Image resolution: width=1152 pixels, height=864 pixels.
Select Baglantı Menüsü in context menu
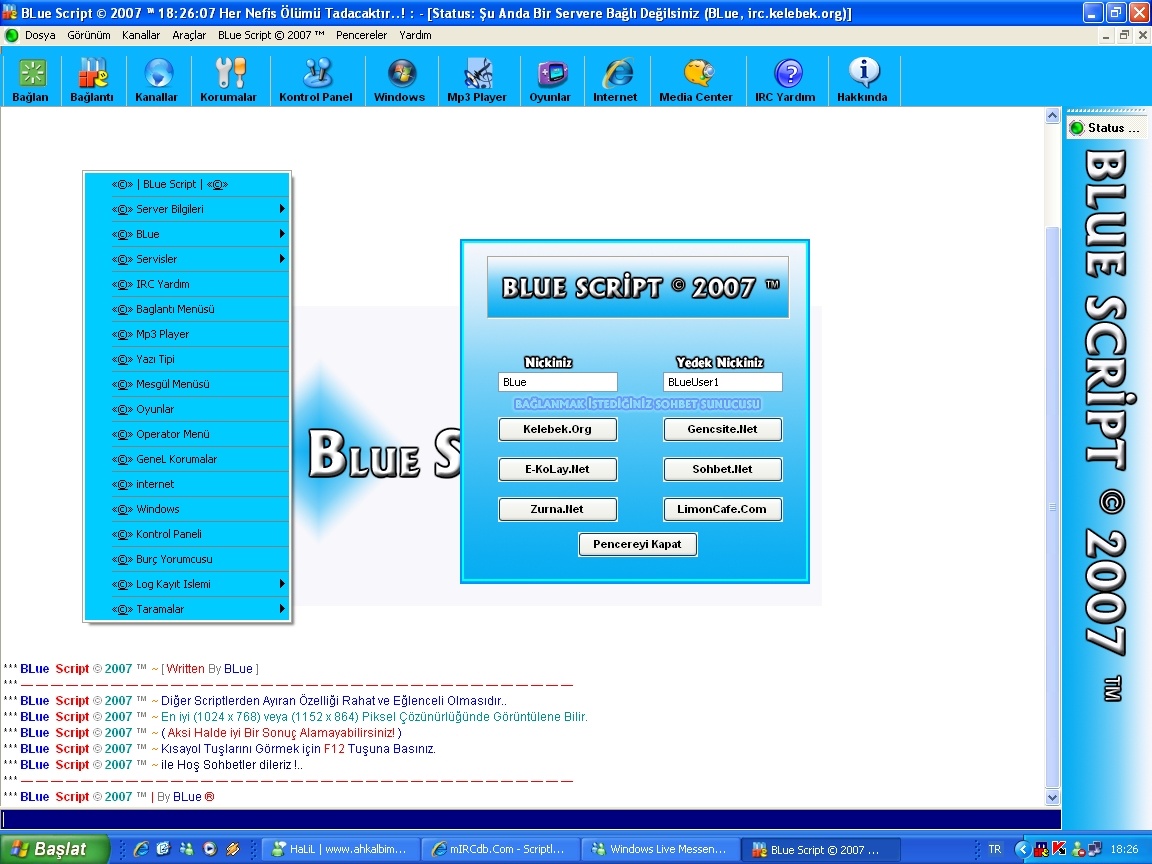(x=187, y=309)
